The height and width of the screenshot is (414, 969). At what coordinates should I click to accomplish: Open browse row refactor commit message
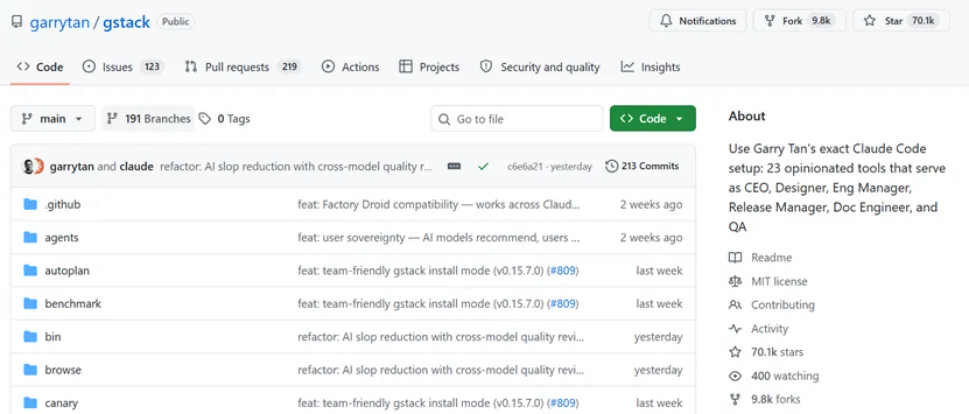[441, 370]
